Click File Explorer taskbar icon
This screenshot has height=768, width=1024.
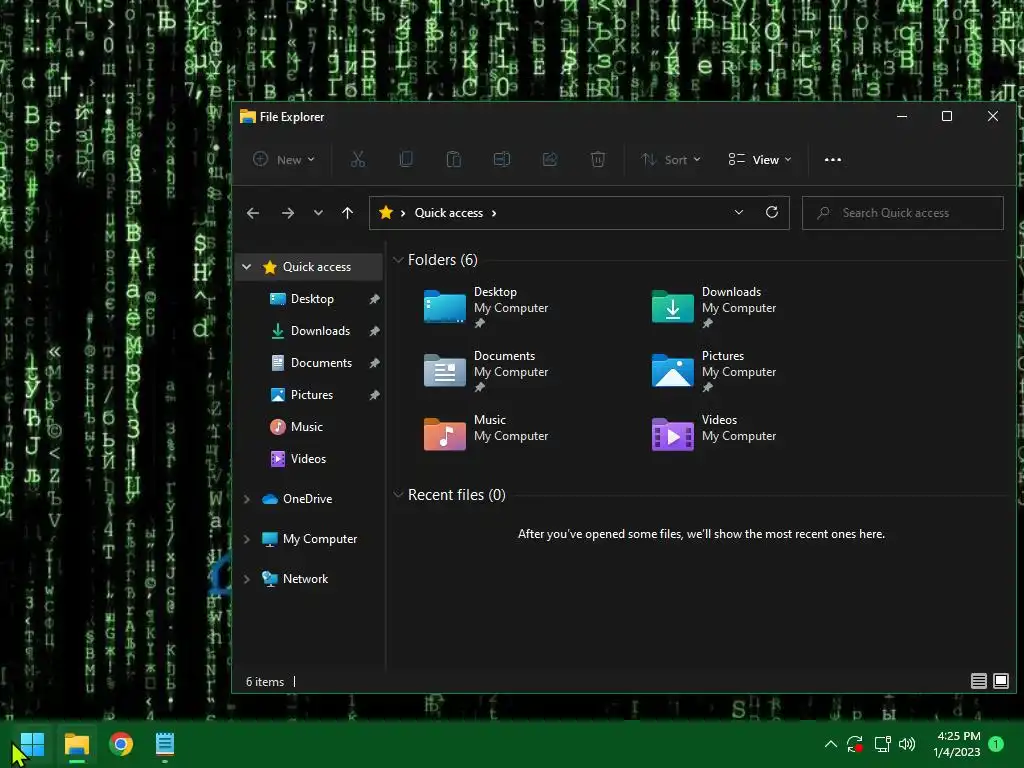pyautogui.click(x=76, y=744)
